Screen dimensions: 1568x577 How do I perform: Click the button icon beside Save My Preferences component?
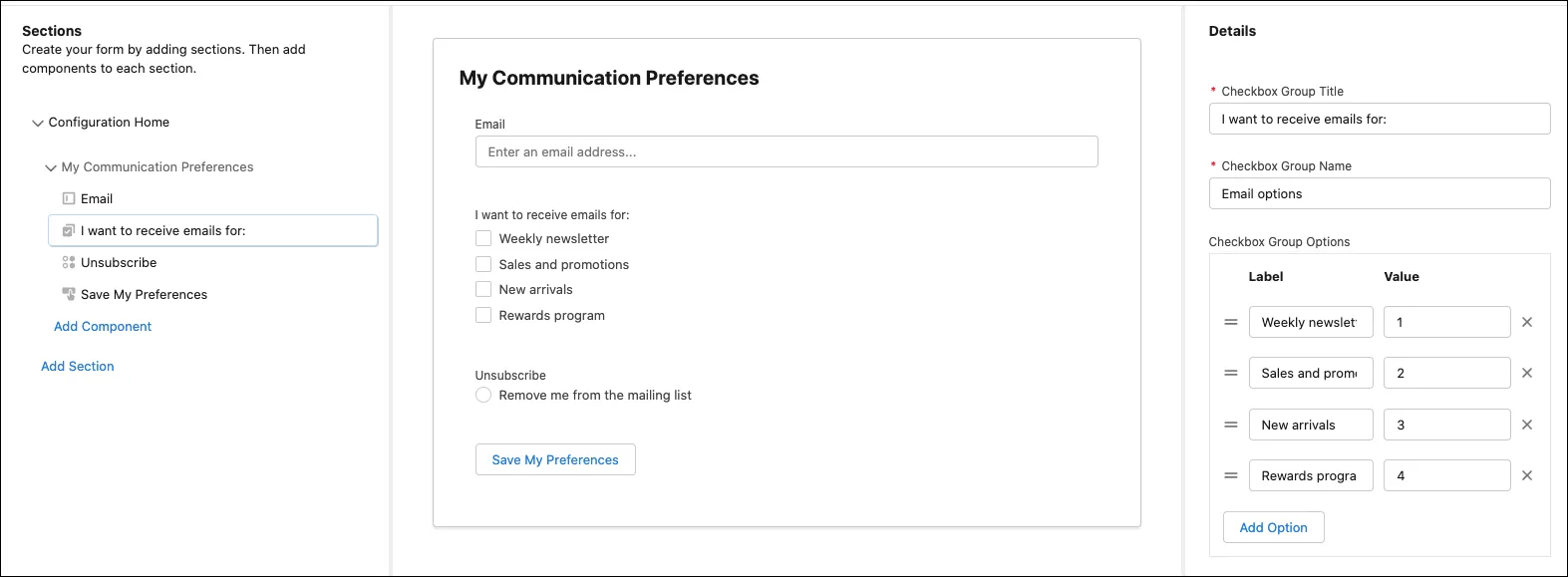[x=68, y=294]
